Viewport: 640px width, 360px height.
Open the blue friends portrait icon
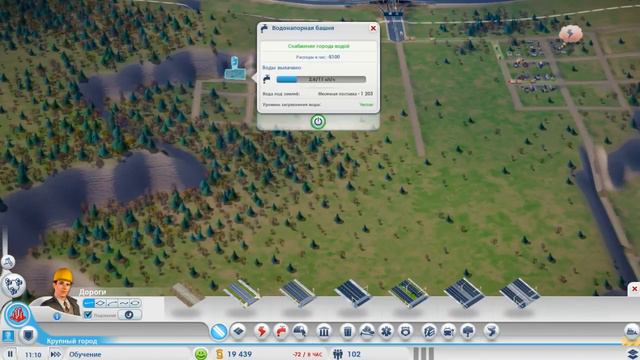pyautogui.click(x=8, y=336)
